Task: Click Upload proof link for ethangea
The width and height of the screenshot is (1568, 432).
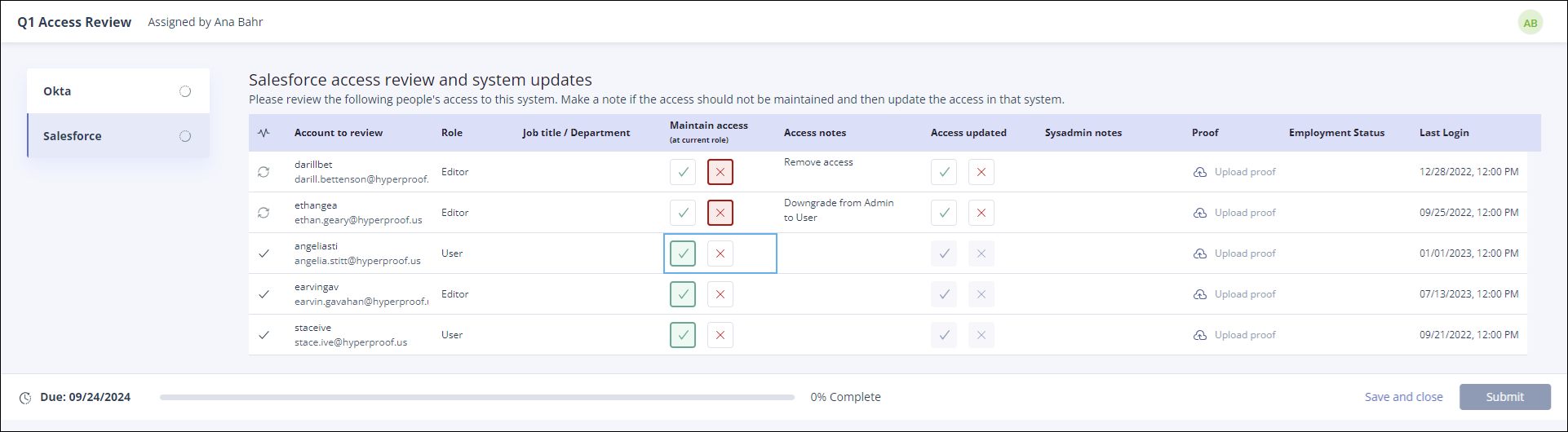Action: point(1245,213)
